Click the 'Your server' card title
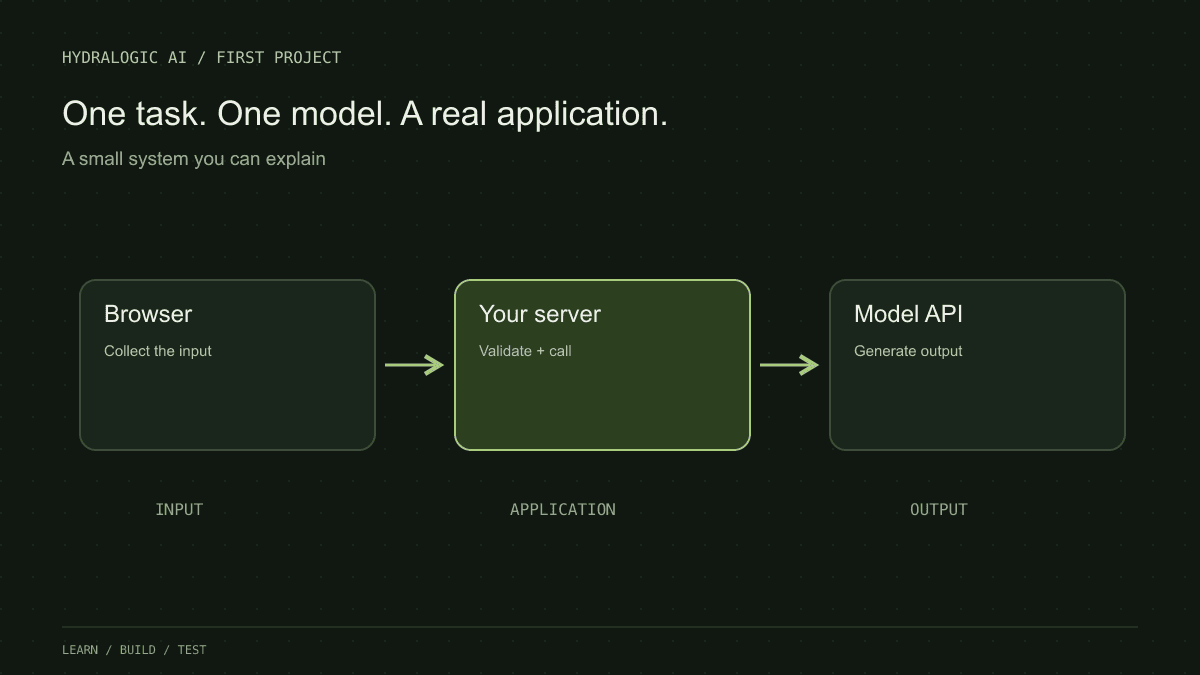 tap(540, 314)
